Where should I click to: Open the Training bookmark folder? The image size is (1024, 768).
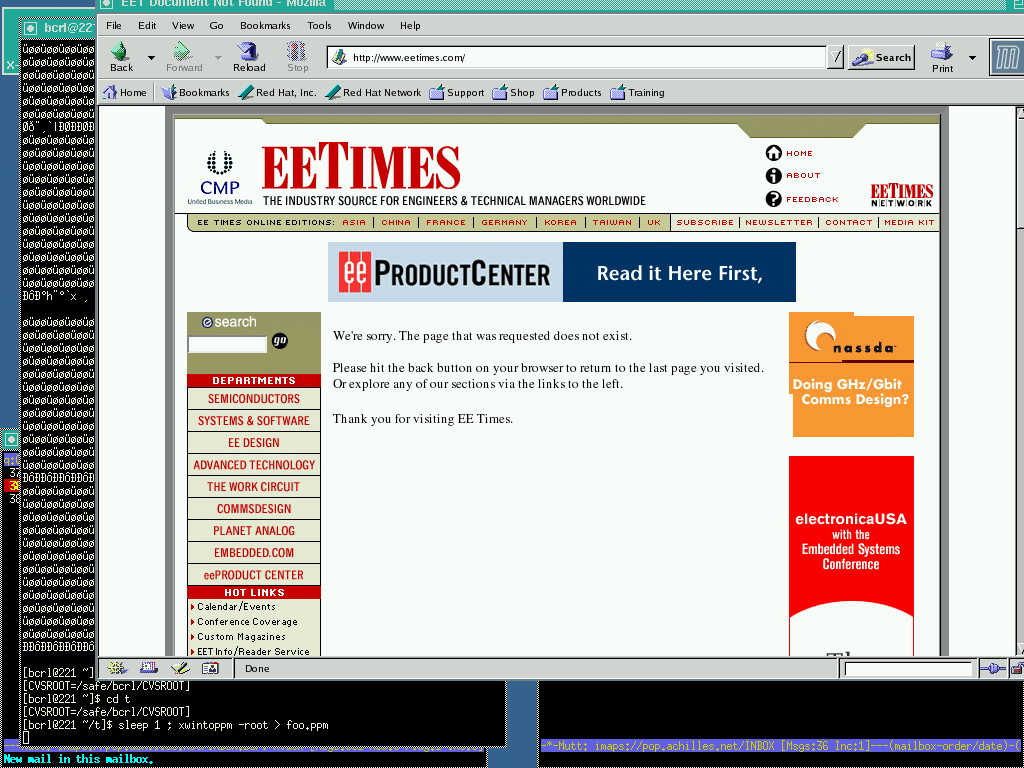coord(637,93)
